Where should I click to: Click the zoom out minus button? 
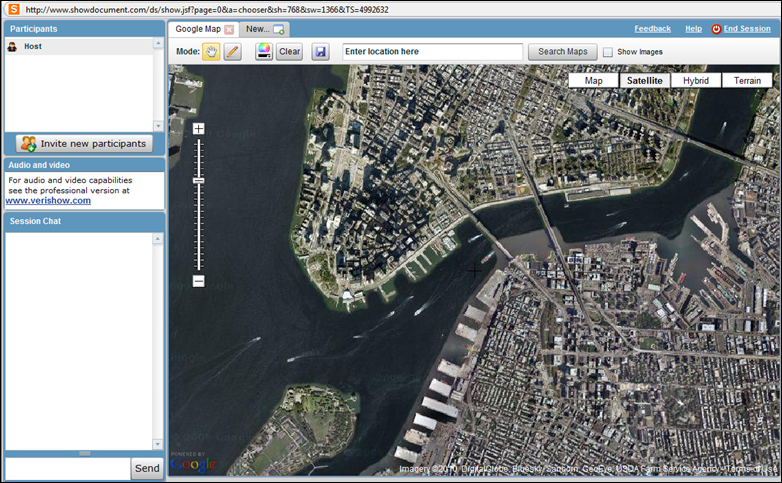click(x=198, y=282)
